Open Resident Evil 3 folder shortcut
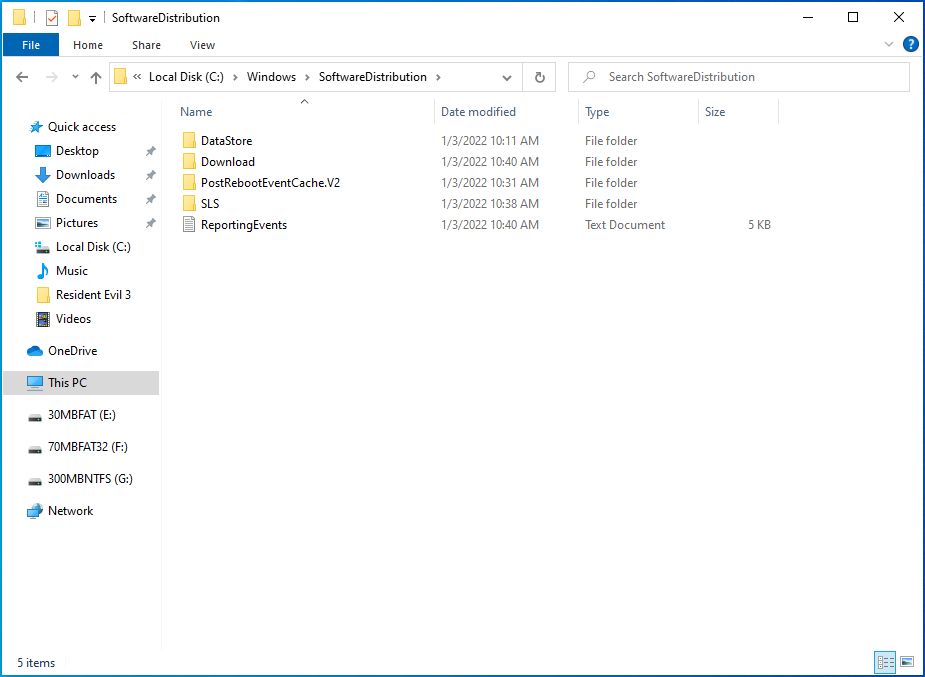 point(93,295)
